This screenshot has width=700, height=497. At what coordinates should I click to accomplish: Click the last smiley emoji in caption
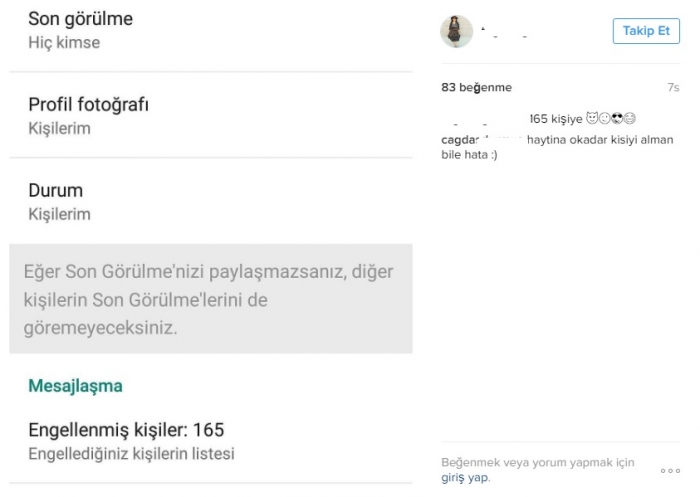[630, 119]
